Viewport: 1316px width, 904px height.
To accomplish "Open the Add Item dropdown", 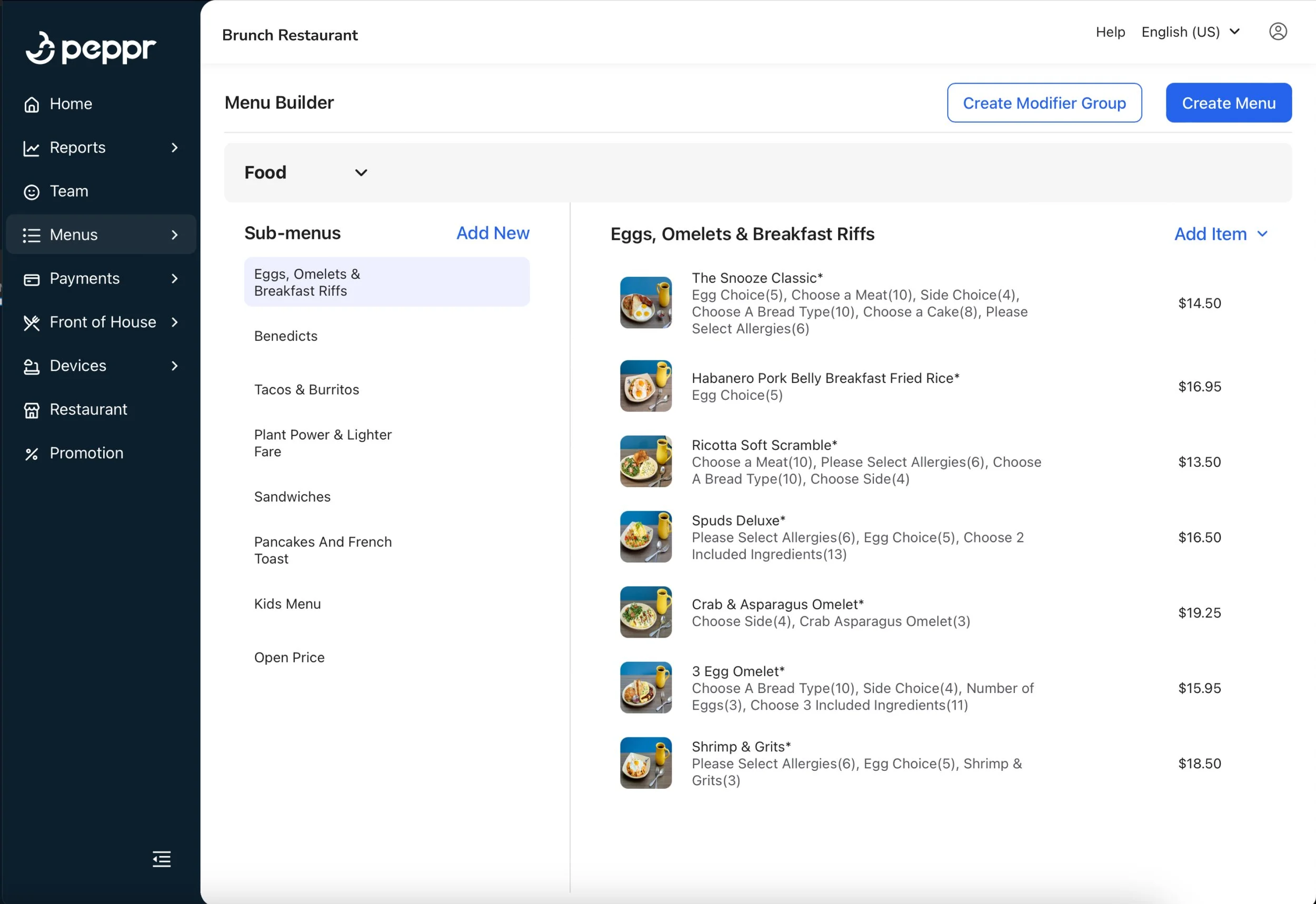I will (1221, 234).
